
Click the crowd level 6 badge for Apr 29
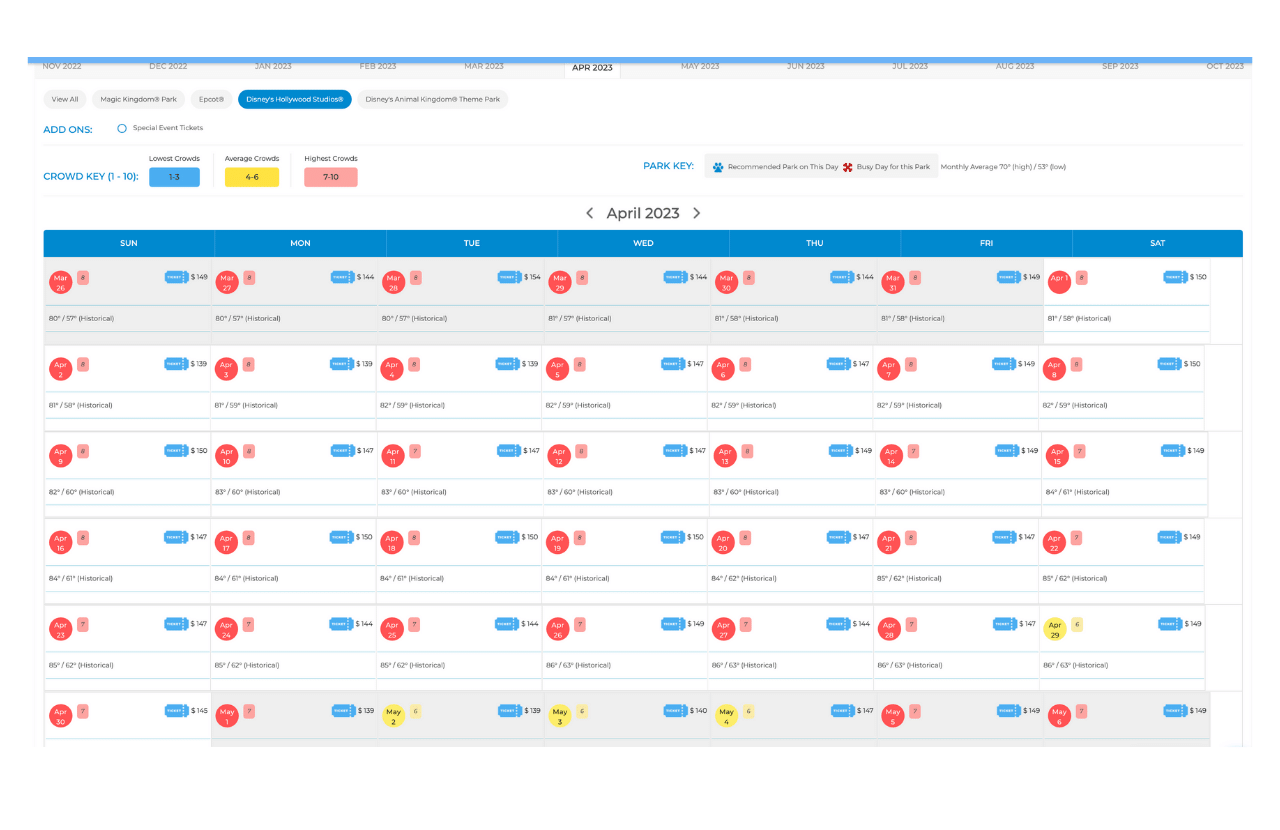[1077, 624]
